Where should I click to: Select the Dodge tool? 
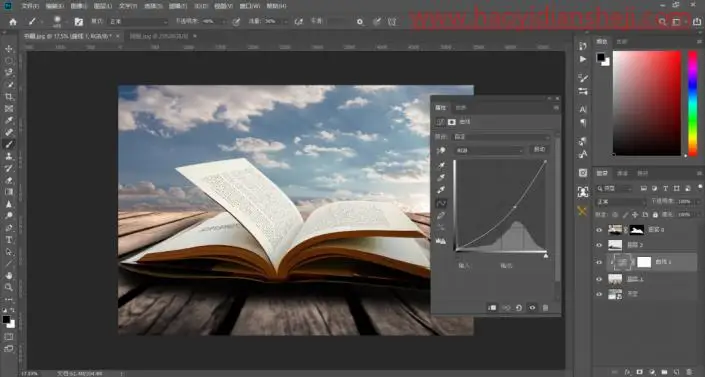coord(9,216)
